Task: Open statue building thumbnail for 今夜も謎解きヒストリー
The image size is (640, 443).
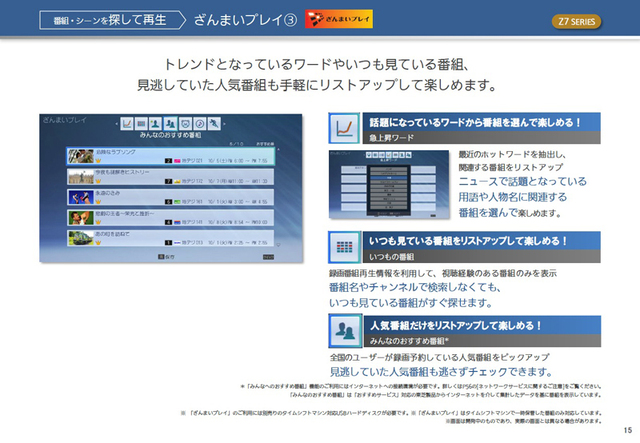Action: click(x=81, y=177)
